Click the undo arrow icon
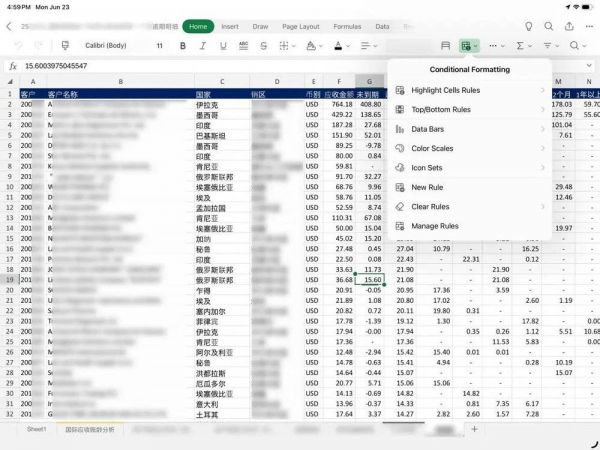600x450 pixels. click(x=17, y=46)
